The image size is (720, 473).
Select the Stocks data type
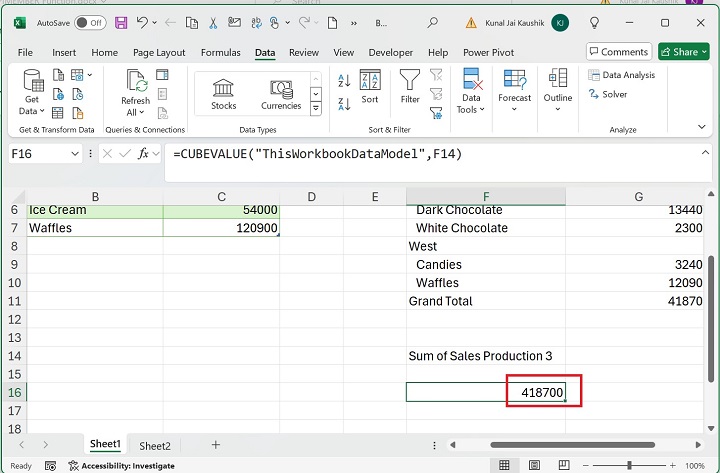[x=224, y=93]
